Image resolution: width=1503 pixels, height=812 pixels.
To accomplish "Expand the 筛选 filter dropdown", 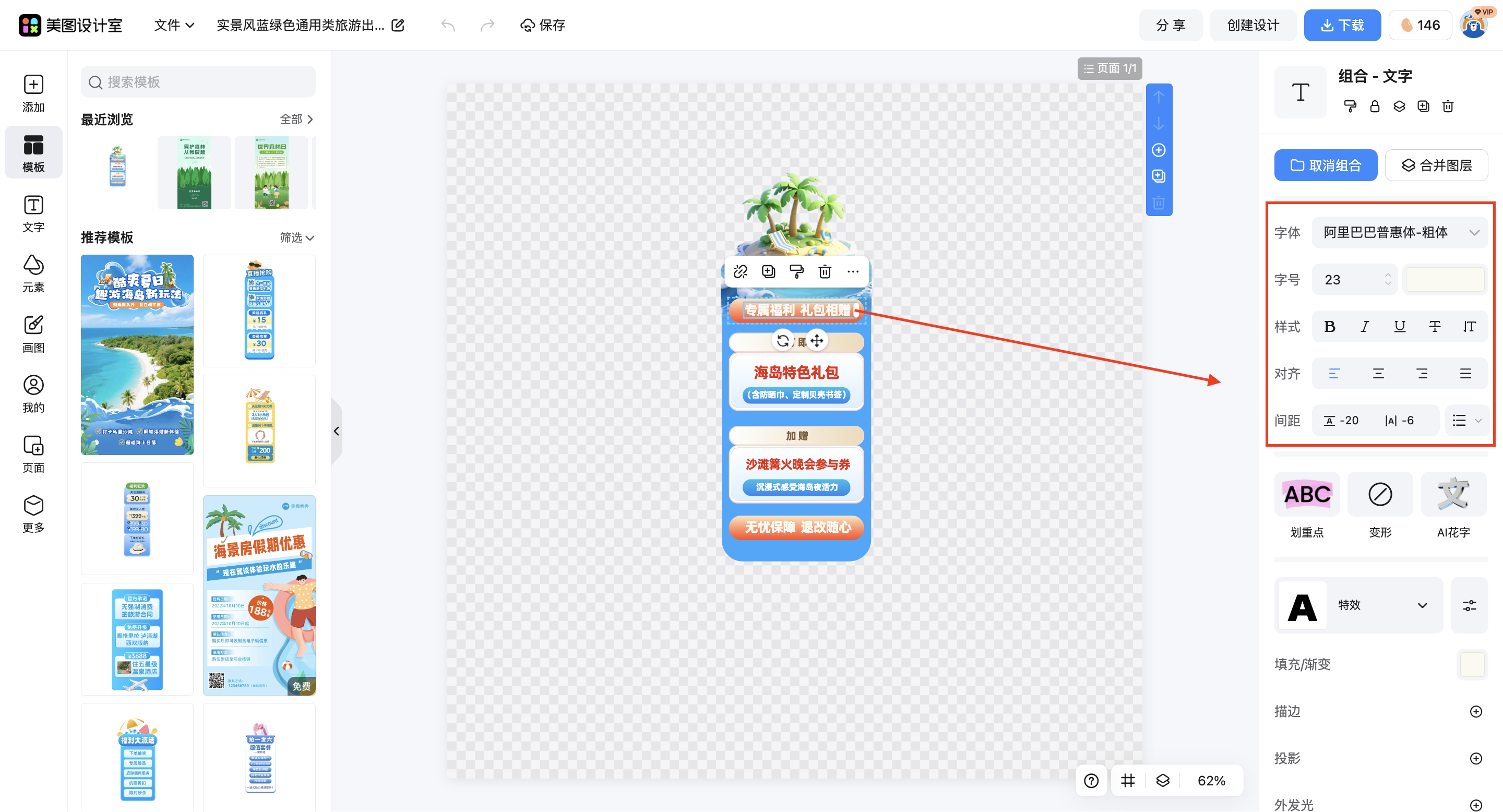I will pyautogui.click(x=296, y=237).
